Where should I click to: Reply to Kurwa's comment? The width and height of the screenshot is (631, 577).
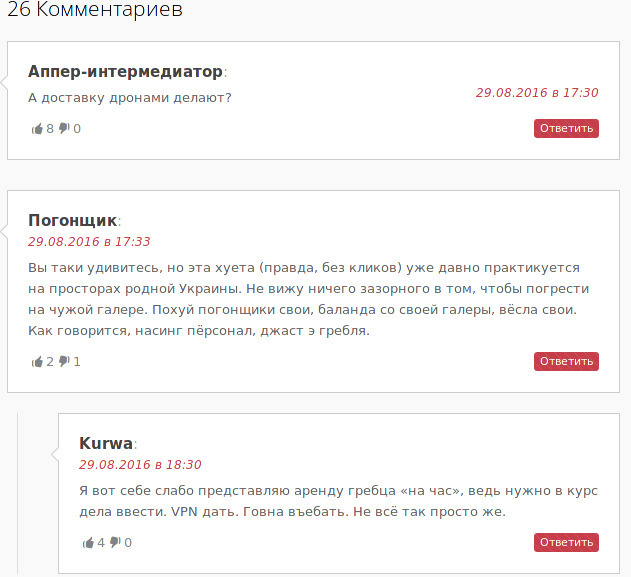(x=566, y=542)
